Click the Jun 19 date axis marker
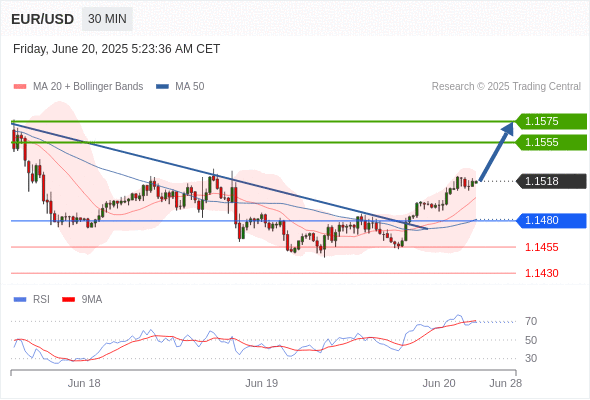The image size is (590, 400). [262, 383]
